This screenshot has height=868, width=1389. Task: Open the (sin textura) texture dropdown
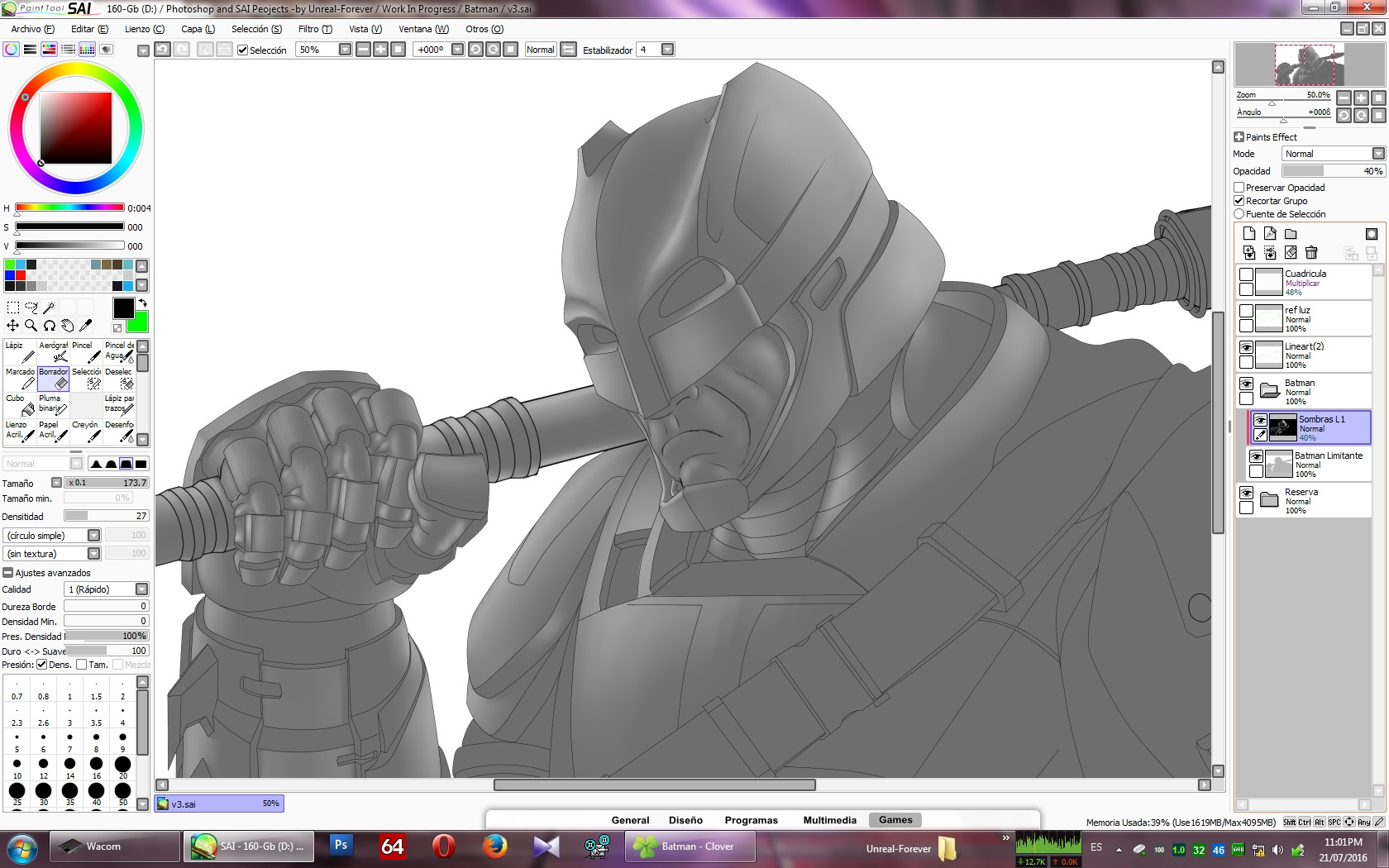(52, 554)
